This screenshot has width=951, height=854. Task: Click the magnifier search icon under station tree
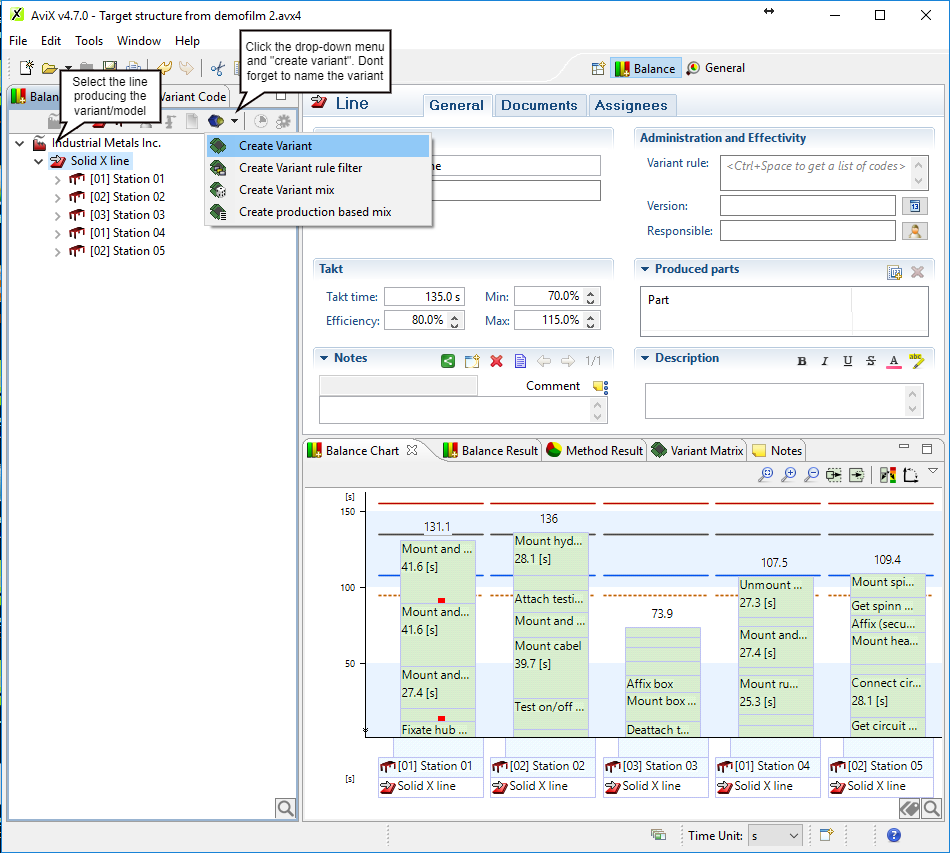coord(285,808)
